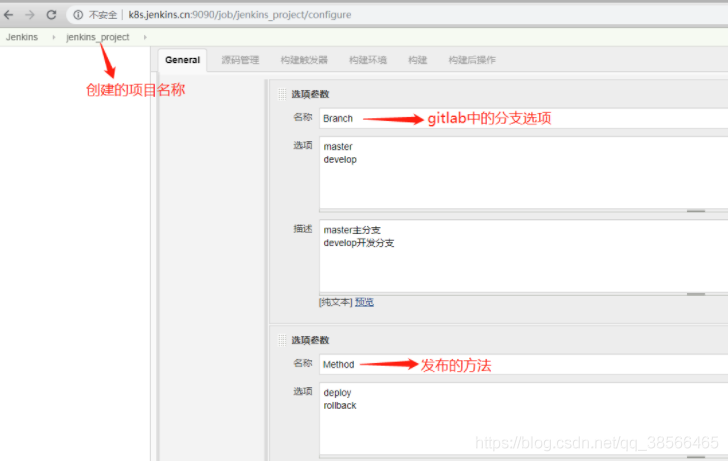Viewport: 728px width, 461px height.
Task: Select the General tab
Action: (182, 60)
